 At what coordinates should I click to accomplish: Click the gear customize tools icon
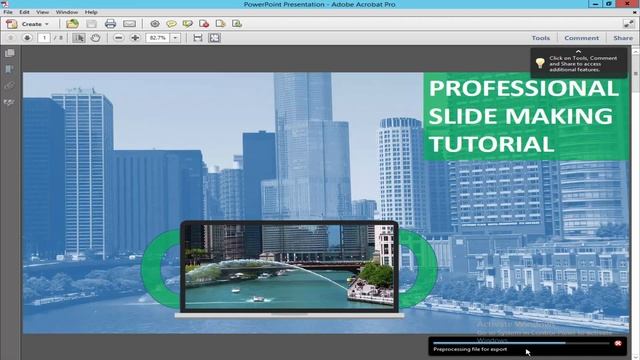155,24
